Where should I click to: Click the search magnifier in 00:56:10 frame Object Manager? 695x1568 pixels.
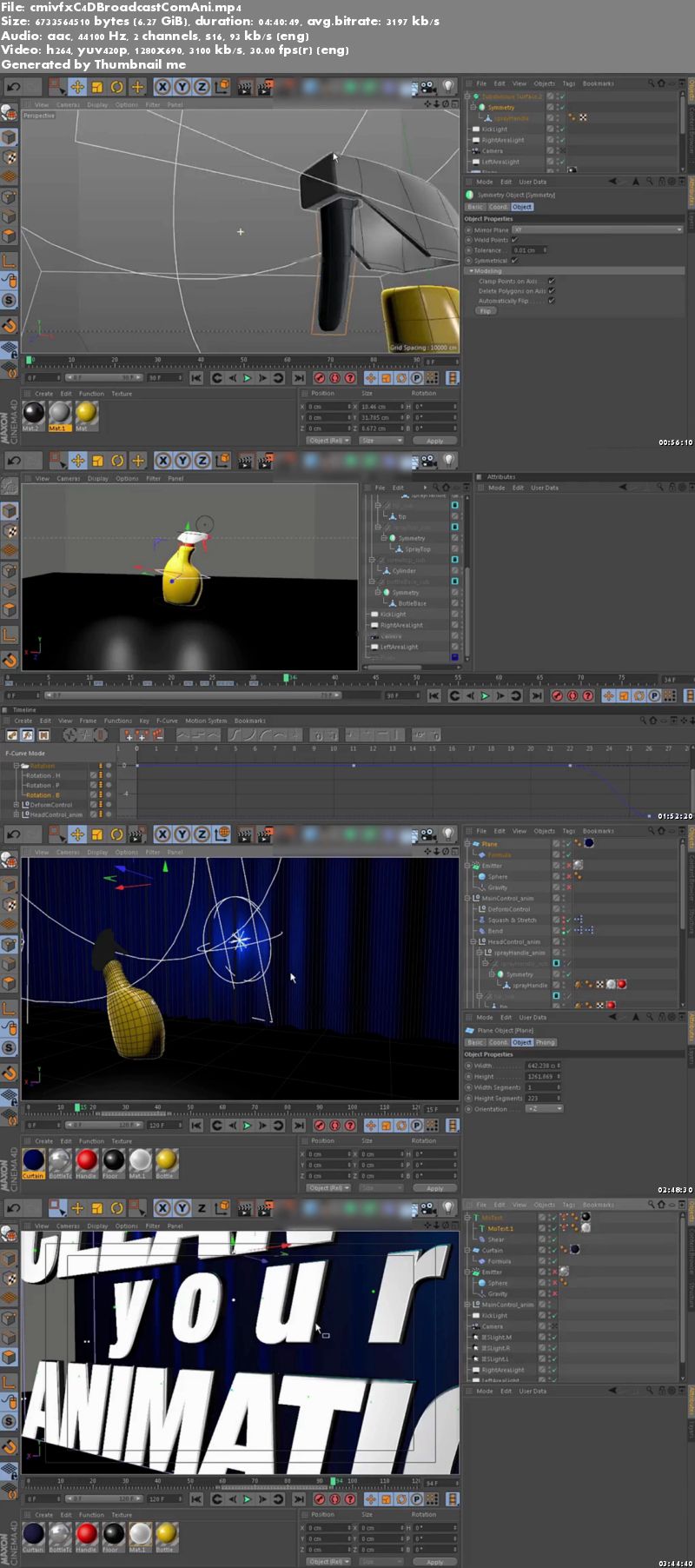(651, 83)
